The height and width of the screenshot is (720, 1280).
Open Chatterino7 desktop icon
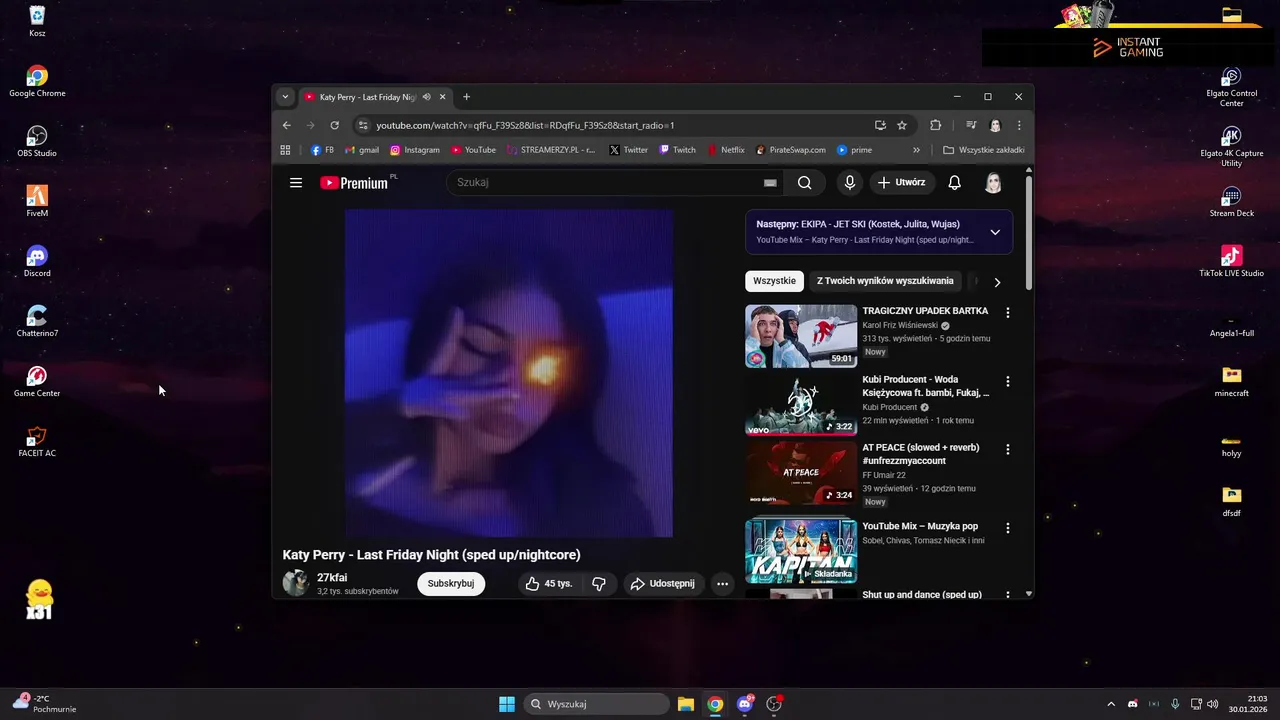(37, 321)
